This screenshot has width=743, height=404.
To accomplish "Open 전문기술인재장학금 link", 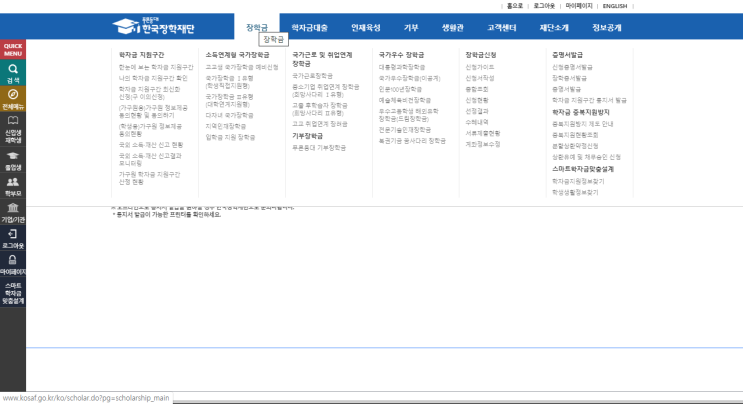I will 405,130.
